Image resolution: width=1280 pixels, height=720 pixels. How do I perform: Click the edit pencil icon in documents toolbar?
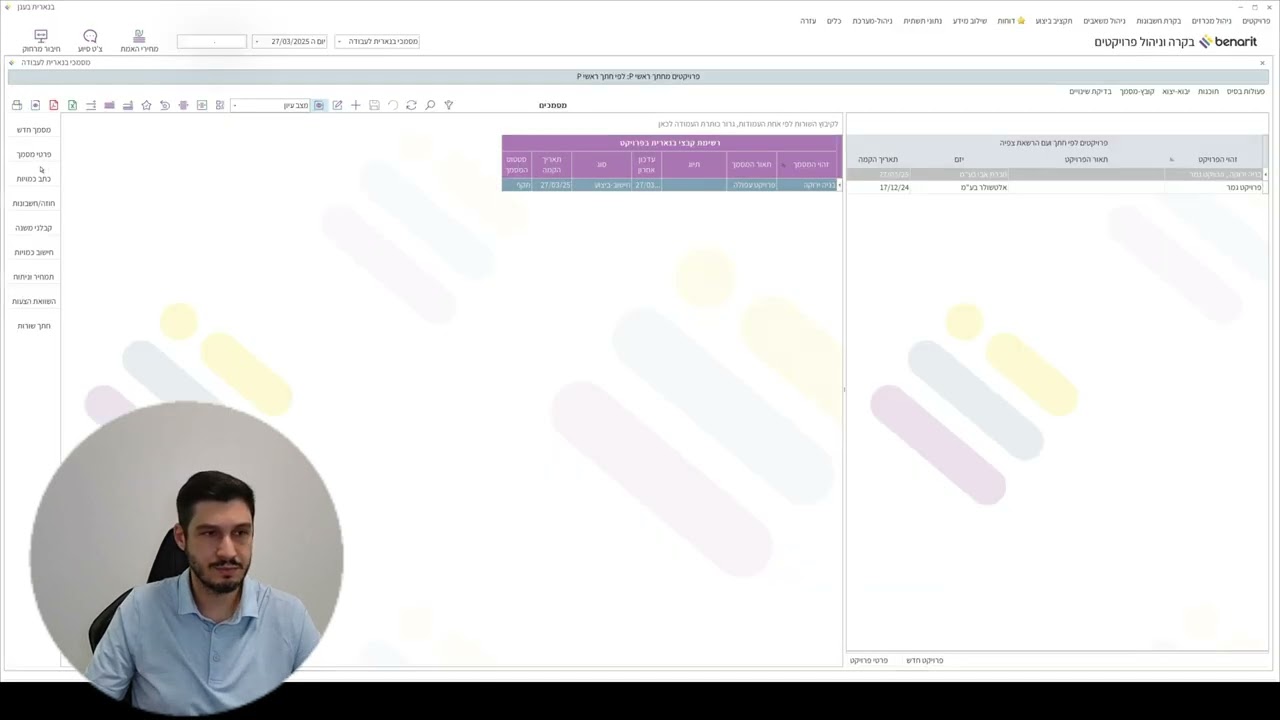(x=337, y=105)
